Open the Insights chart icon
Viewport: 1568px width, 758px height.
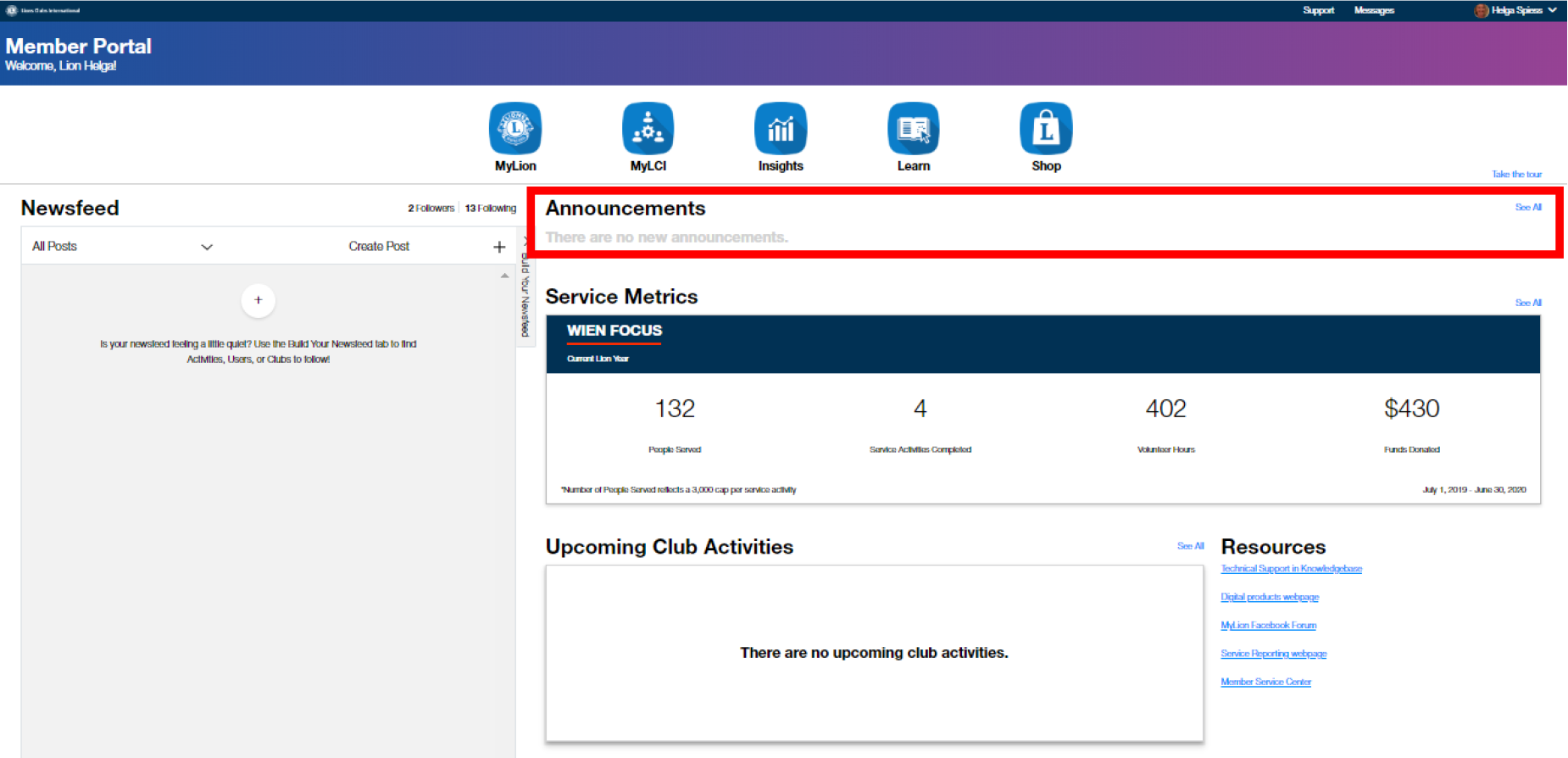(781, 128)
